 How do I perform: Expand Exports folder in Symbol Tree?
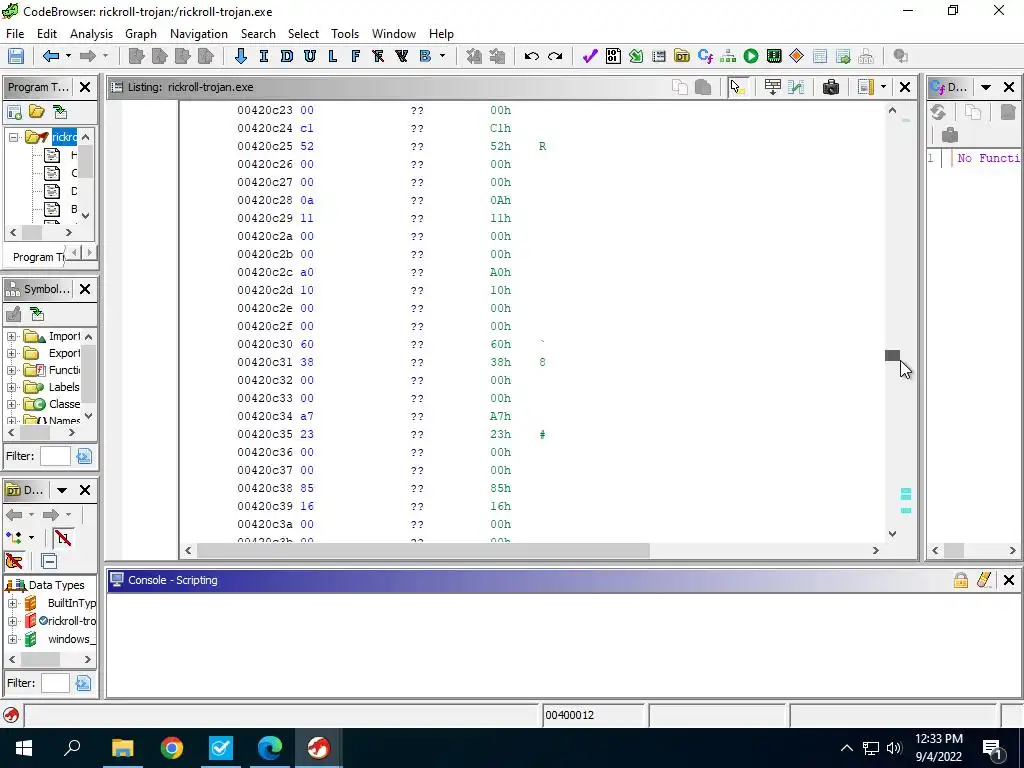tap(12, 353)
